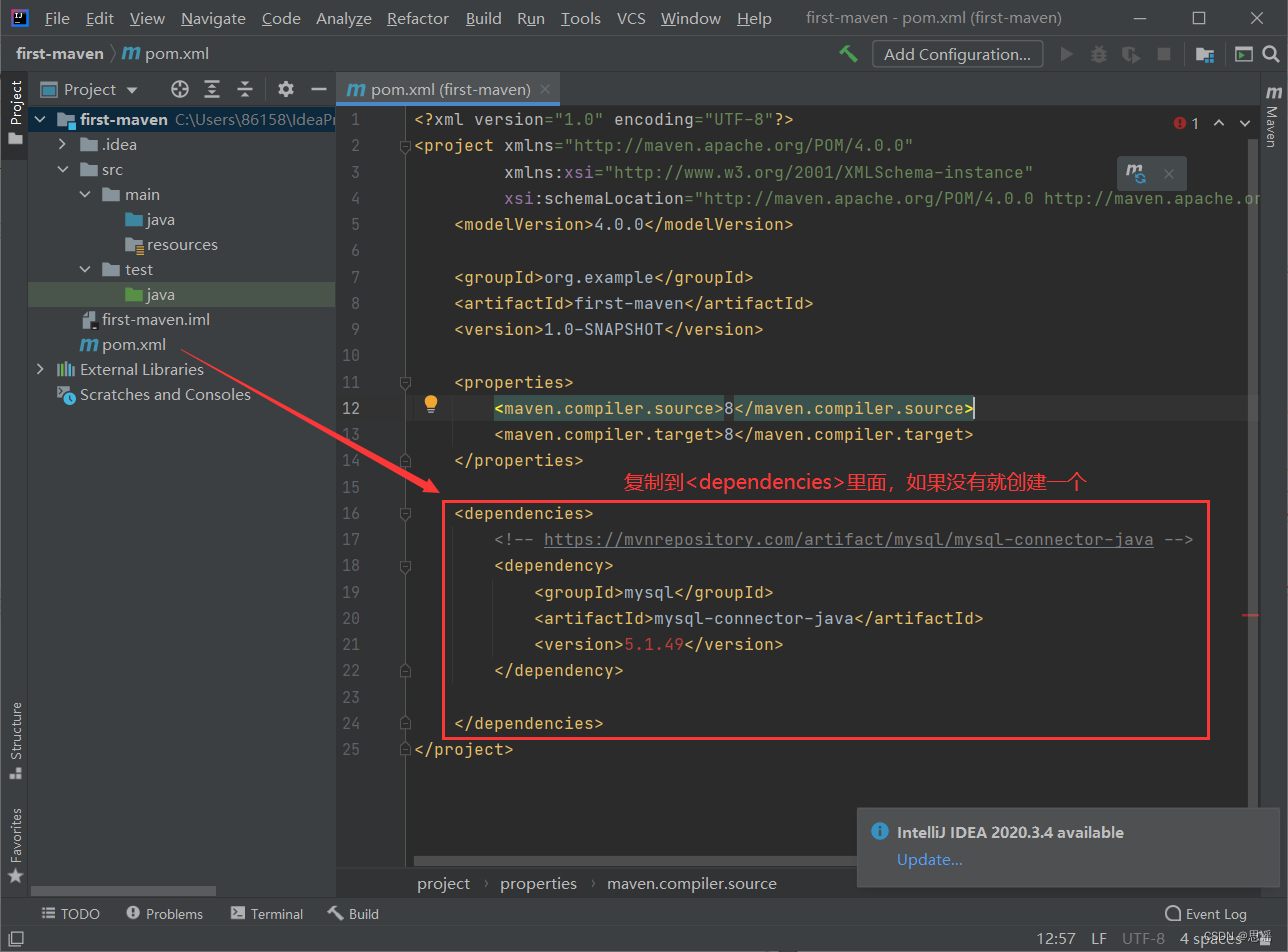The width and height of the screenshot is (1288, 952).
Task: Click the Load Maven Changes floating icon
Action: tap(1136, 173)
